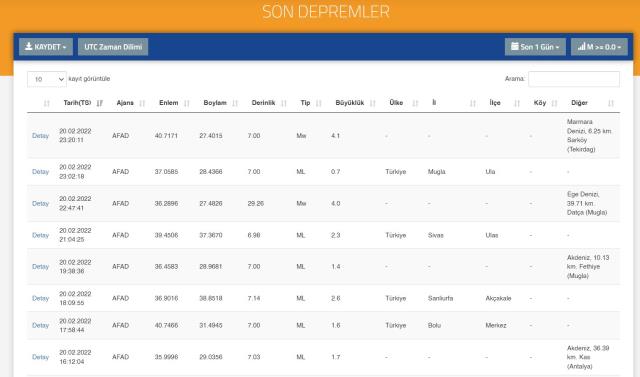Sort by Ülke column sort icon
640x377 pixels.
pos(415,103)
